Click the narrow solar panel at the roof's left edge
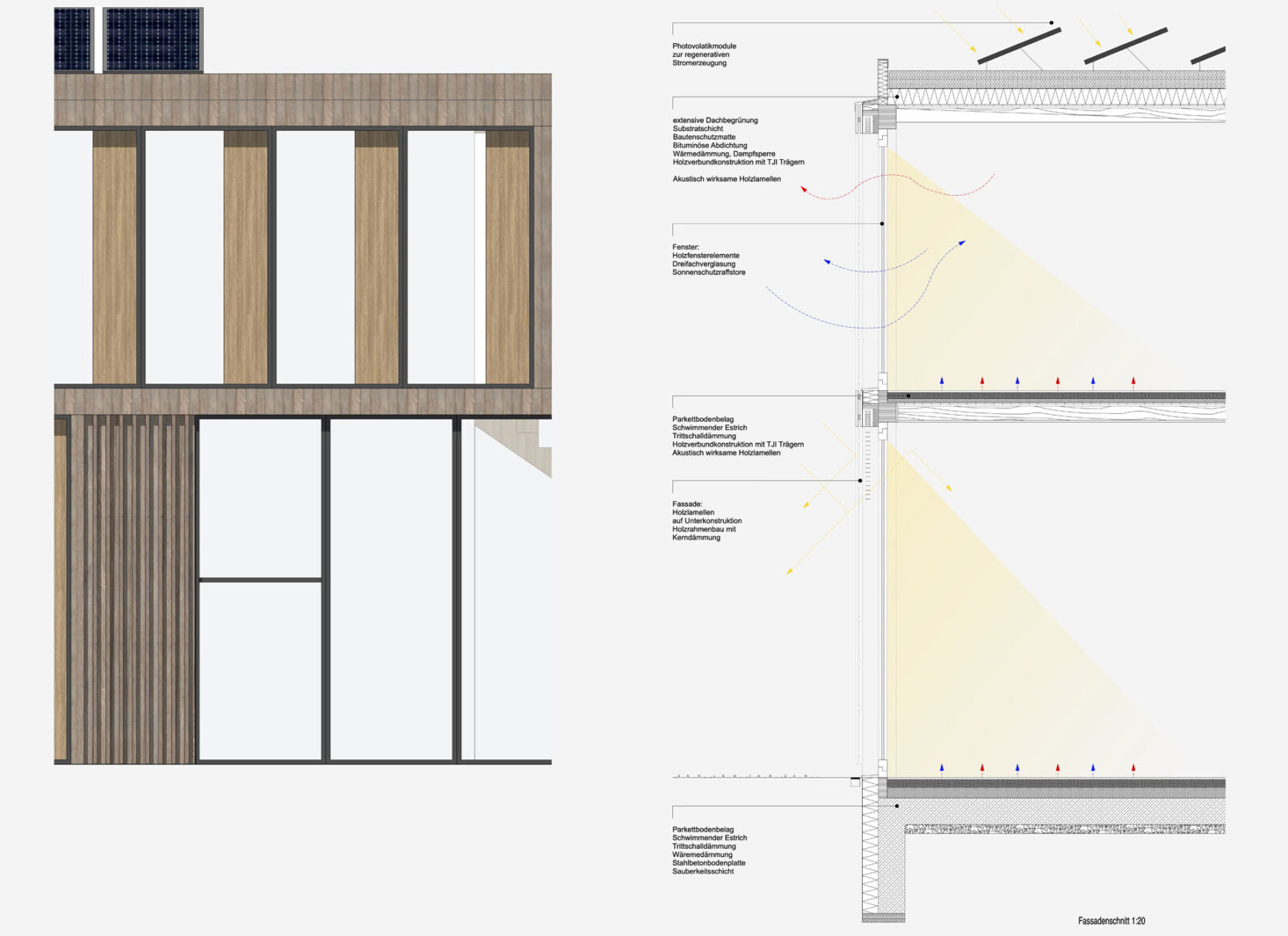This screenshot has height=936, width=1288. coord(74,40)
